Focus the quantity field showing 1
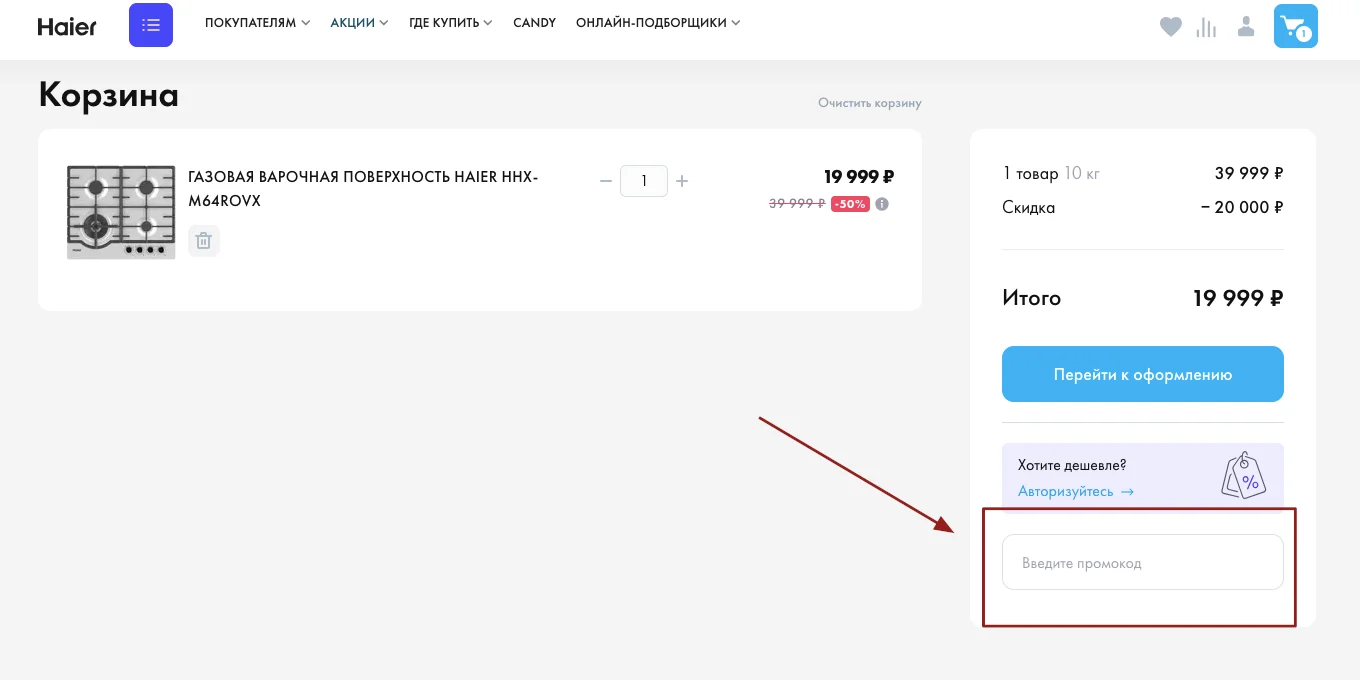This screenshot has width=1360, height=680. (644, 181)
